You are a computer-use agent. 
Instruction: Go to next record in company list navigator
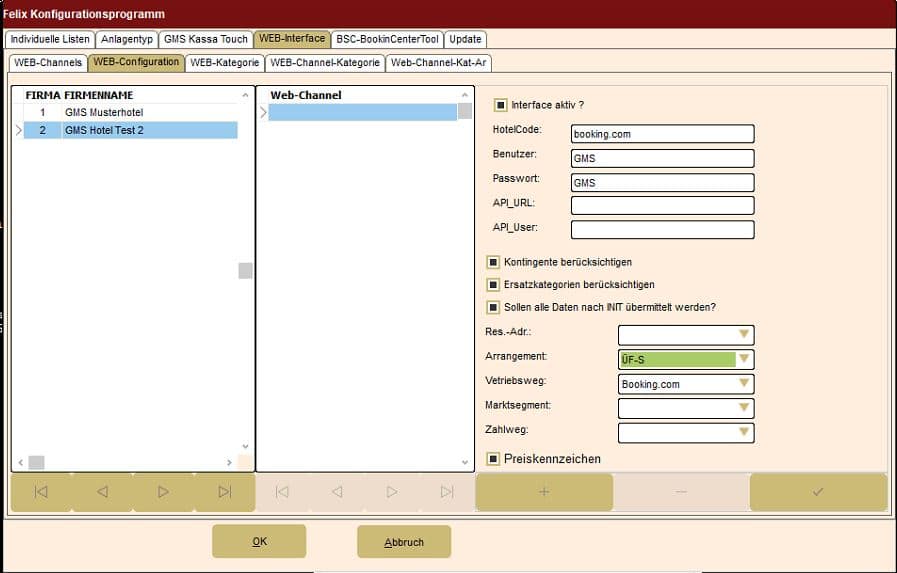tap(163, 492)
